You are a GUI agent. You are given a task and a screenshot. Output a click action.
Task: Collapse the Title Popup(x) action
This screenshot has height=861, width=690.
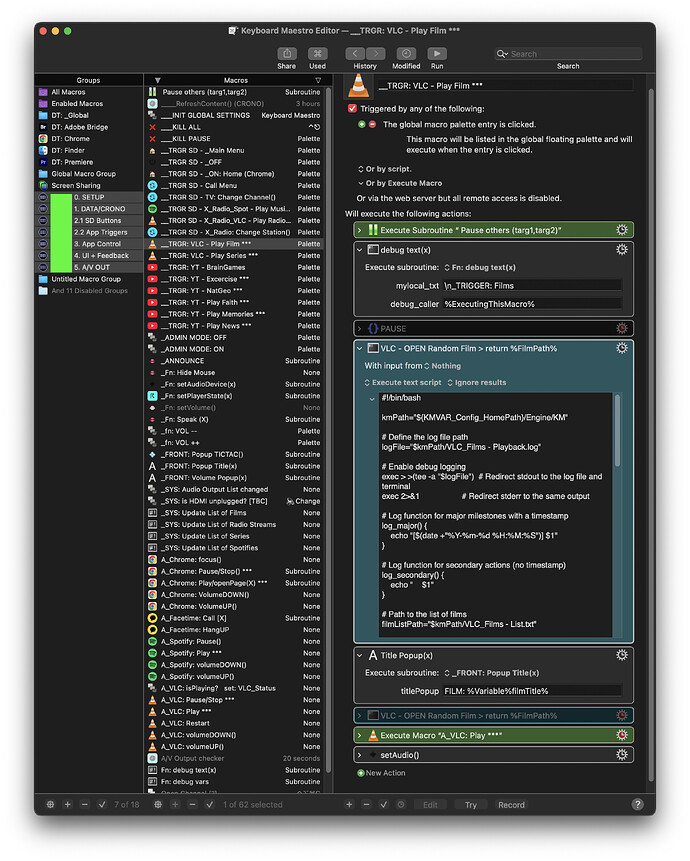coord(360,655)
